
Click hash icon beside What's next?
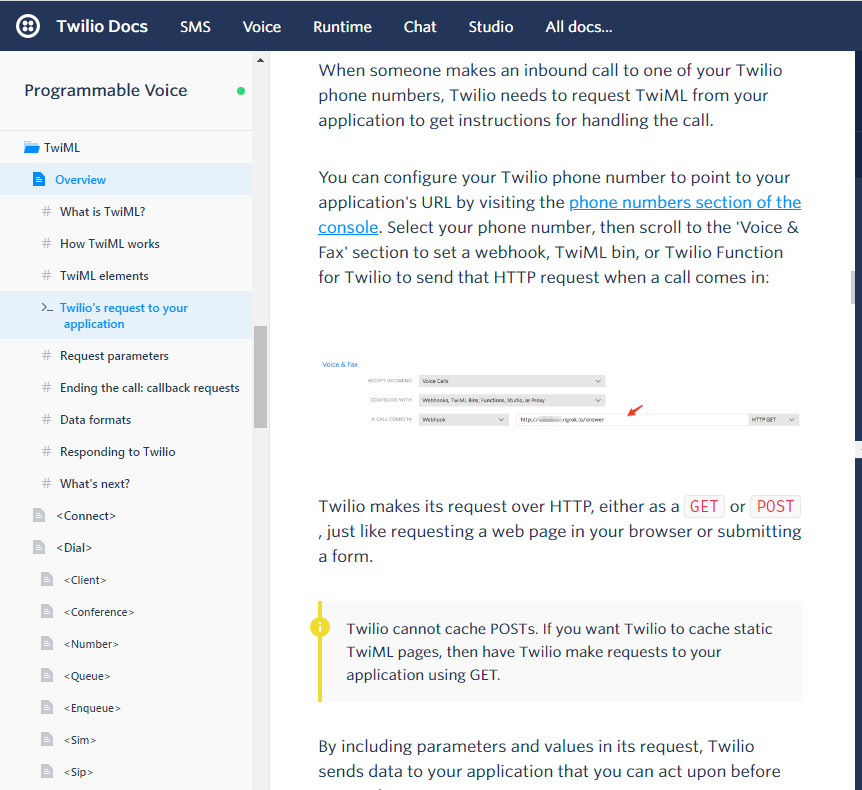47,483
